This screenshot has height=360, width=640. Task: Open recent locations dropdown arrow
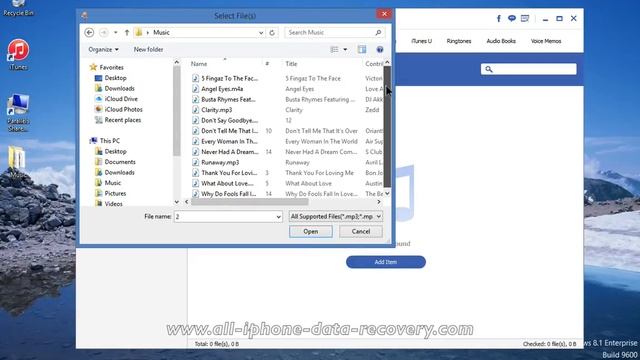click(116, 32)
